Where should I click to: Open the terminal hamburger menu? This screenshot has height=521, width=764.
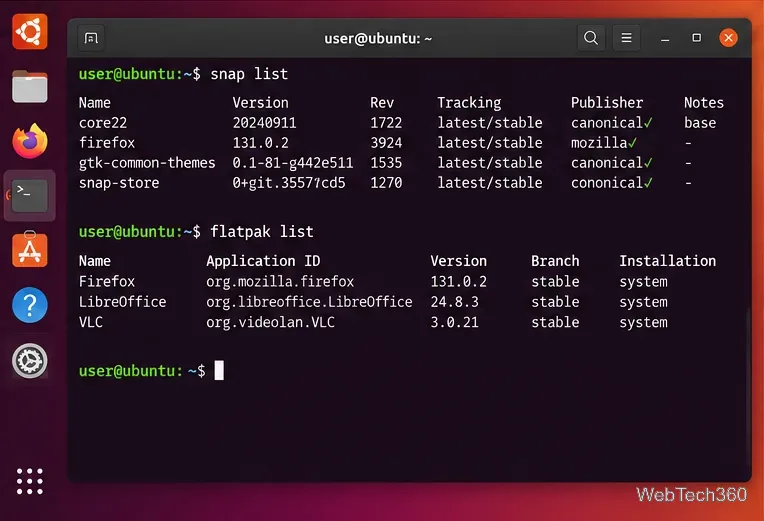pos(627,38)
